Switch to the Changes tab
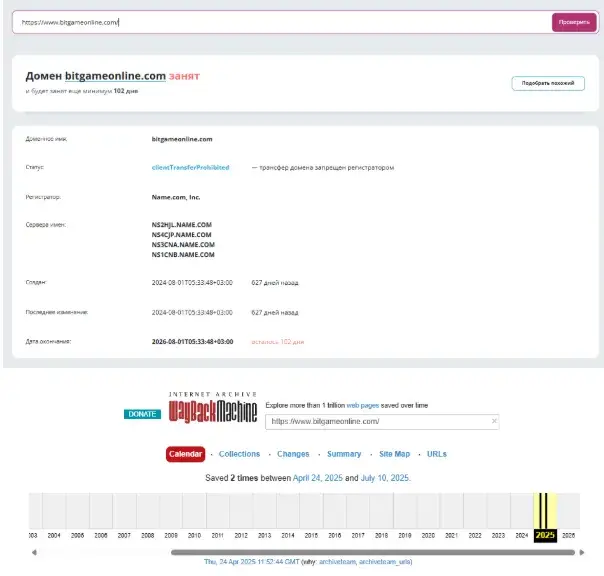This screenshot has height=576, width=604. tap(293, 454)
